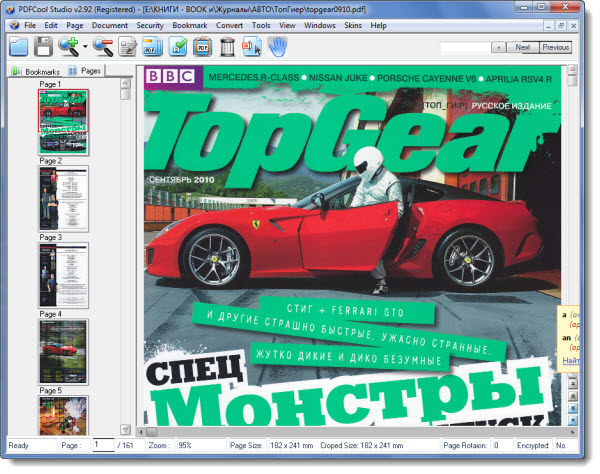Screen dimensions: 600x474
Task: Click the Open file folder icon
Action: point(19,46)
